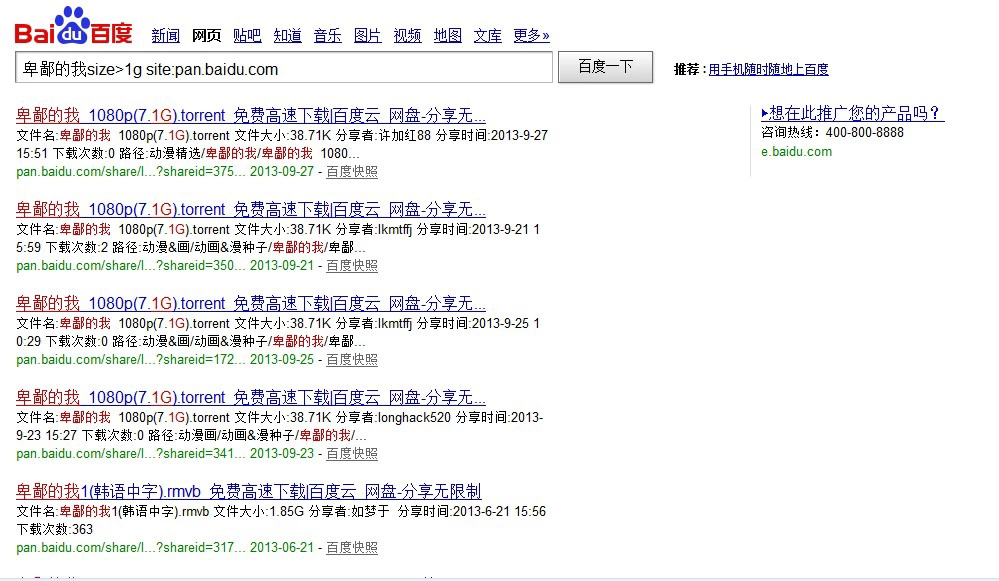This screenshot has width=999, height=581.
Task: Go to 音乐 music search
Action: 327,36
